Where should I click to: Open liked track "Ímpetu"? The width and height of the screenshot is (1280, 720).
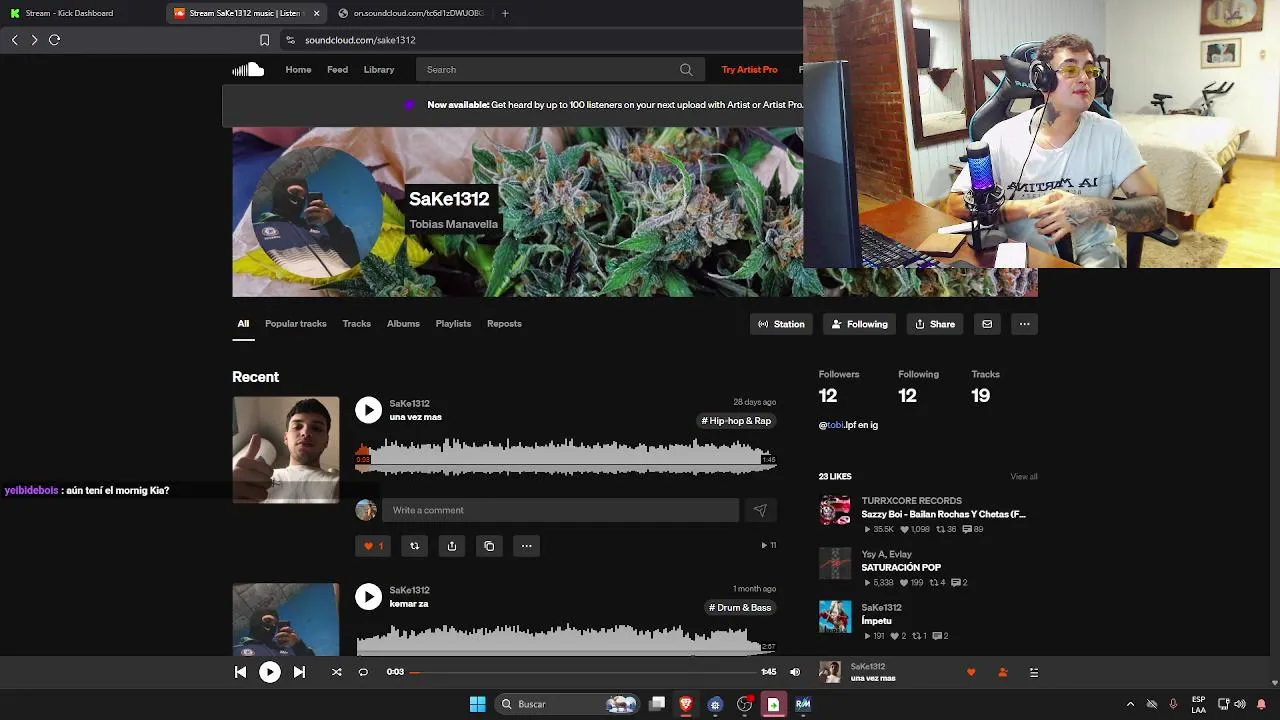[876, 621]
